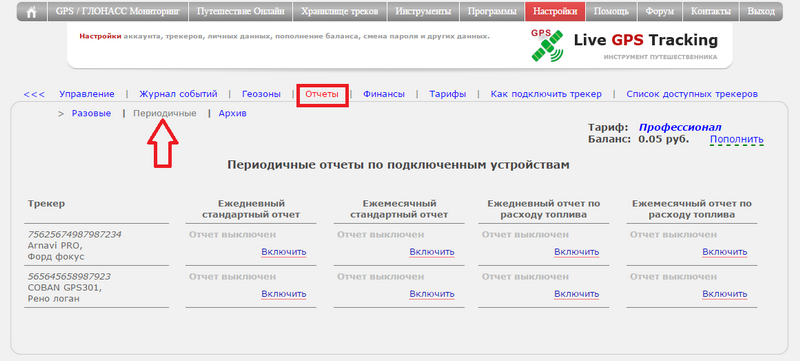800x361 pixels.
Task: Open the Управление settings tab
Action: tap(87, 94)
